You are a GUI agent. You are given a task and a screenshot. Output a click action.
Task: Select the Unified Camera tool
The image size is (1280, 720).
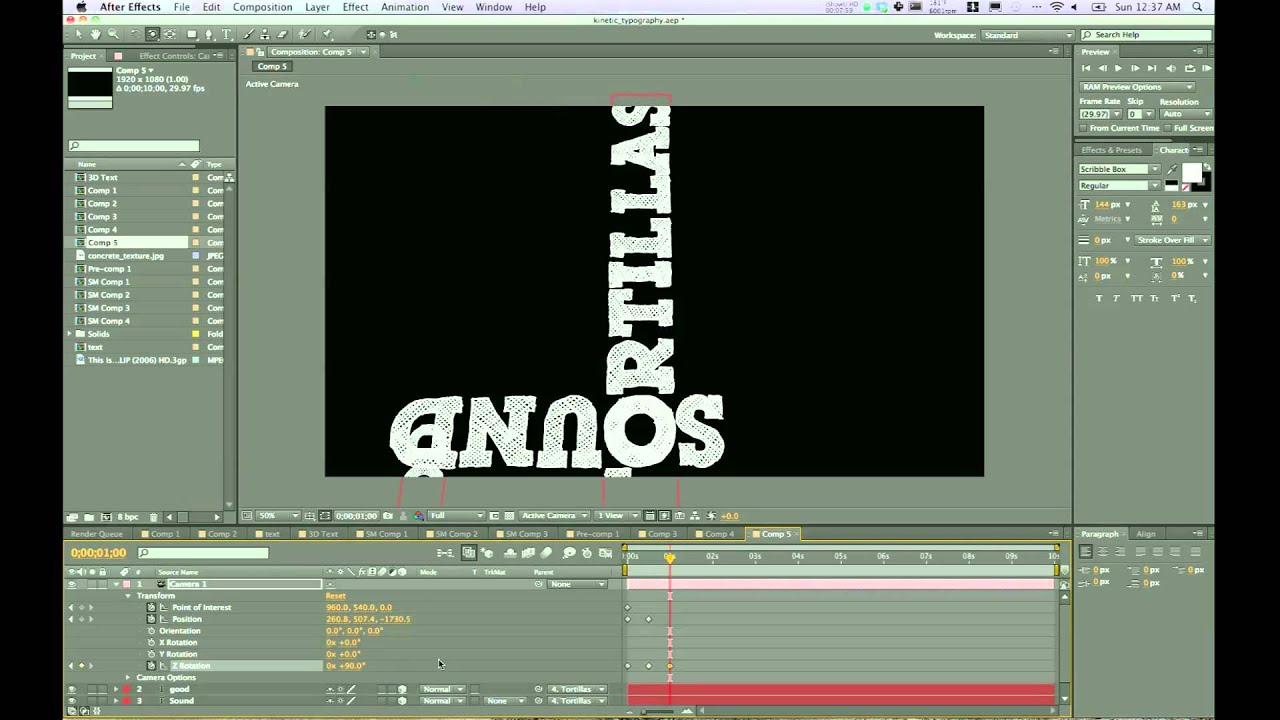click(153, 34)
